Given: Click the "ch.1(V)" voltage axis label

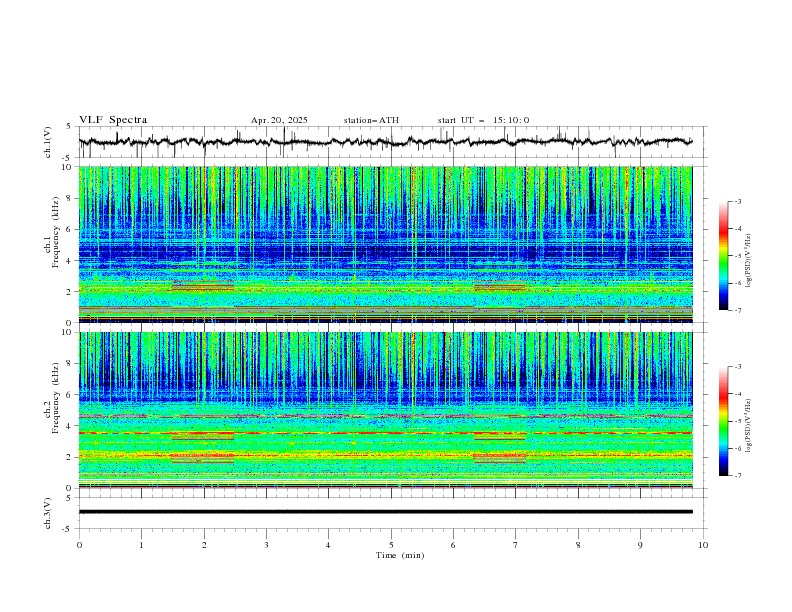Looking at the screenshot, I should (48, 142).
